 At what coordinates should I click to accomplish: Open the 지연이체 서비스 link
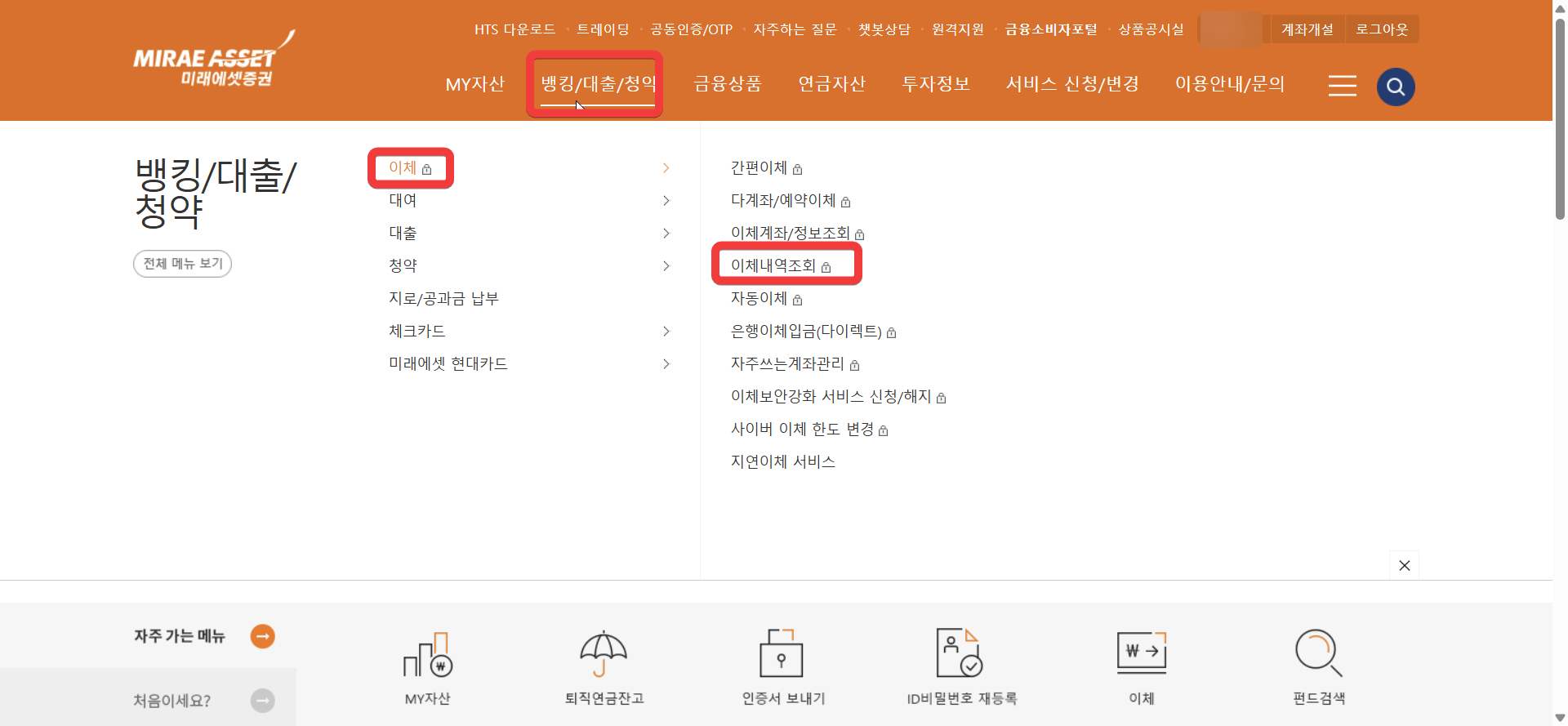click(782, 461)
